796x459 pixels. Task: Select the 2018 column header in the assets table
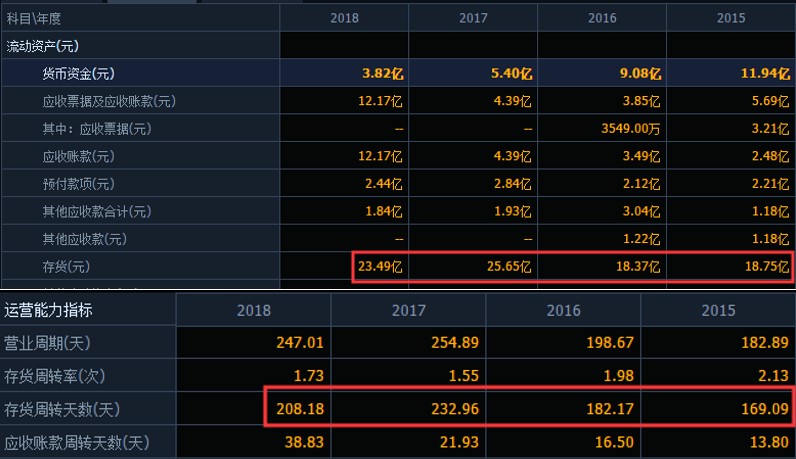tap(344, 18)
